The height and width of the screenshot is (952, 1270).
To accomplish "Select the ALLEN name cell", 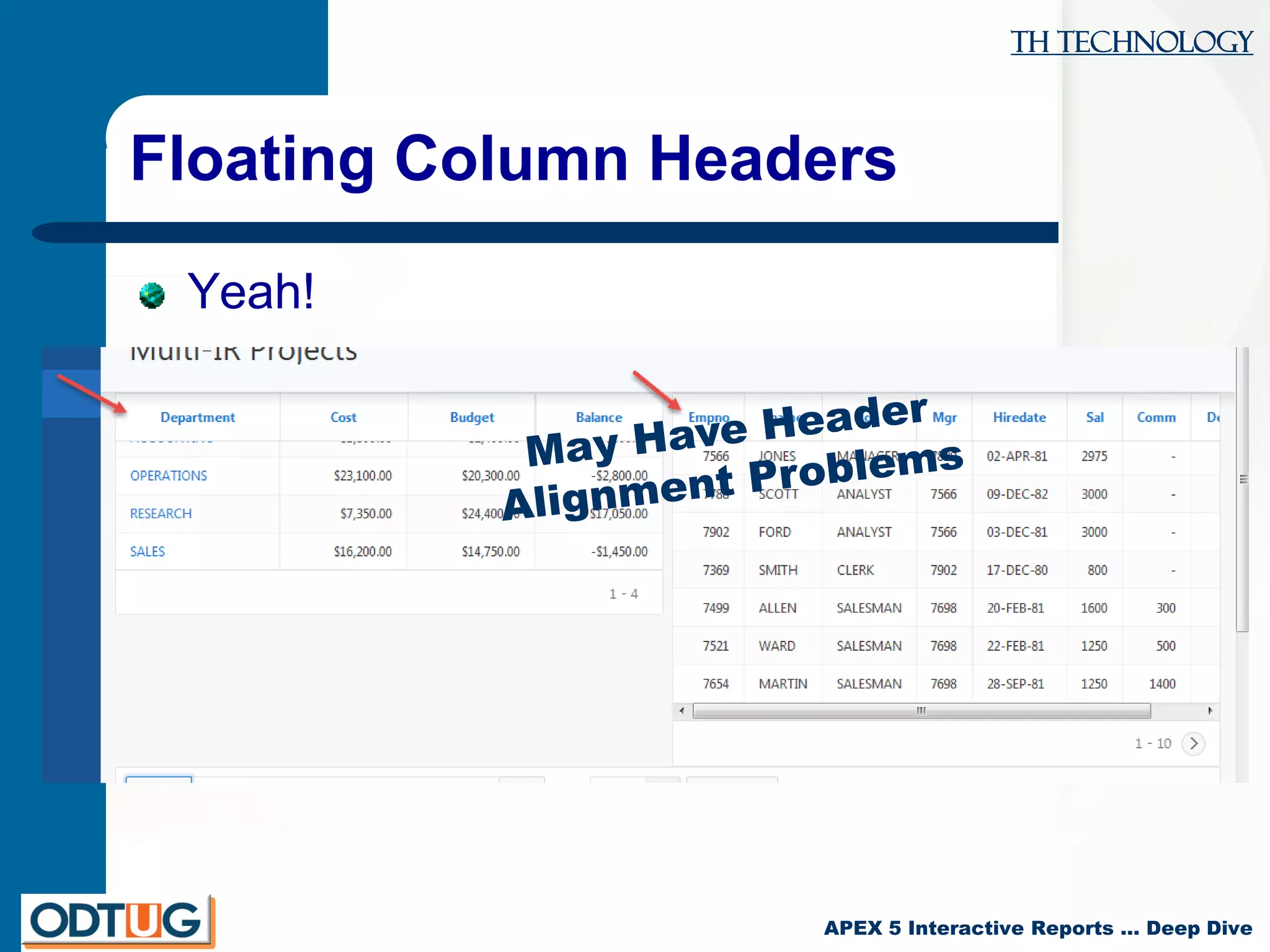I will tap(778, 609).
